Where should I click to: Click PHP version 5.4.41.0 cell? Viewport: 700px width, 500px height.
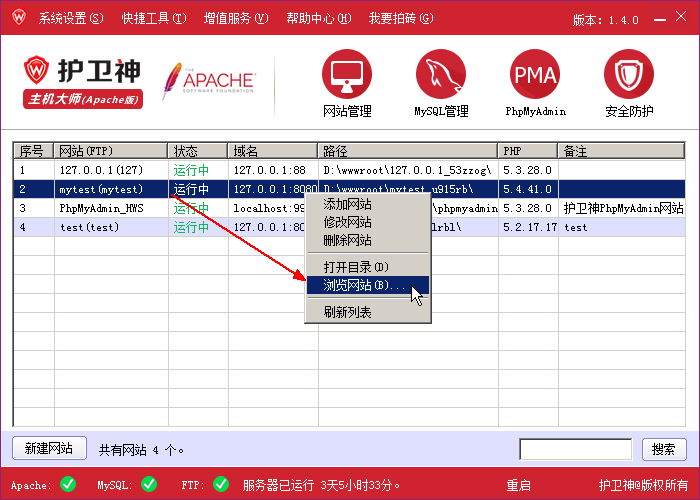[527, 189]
